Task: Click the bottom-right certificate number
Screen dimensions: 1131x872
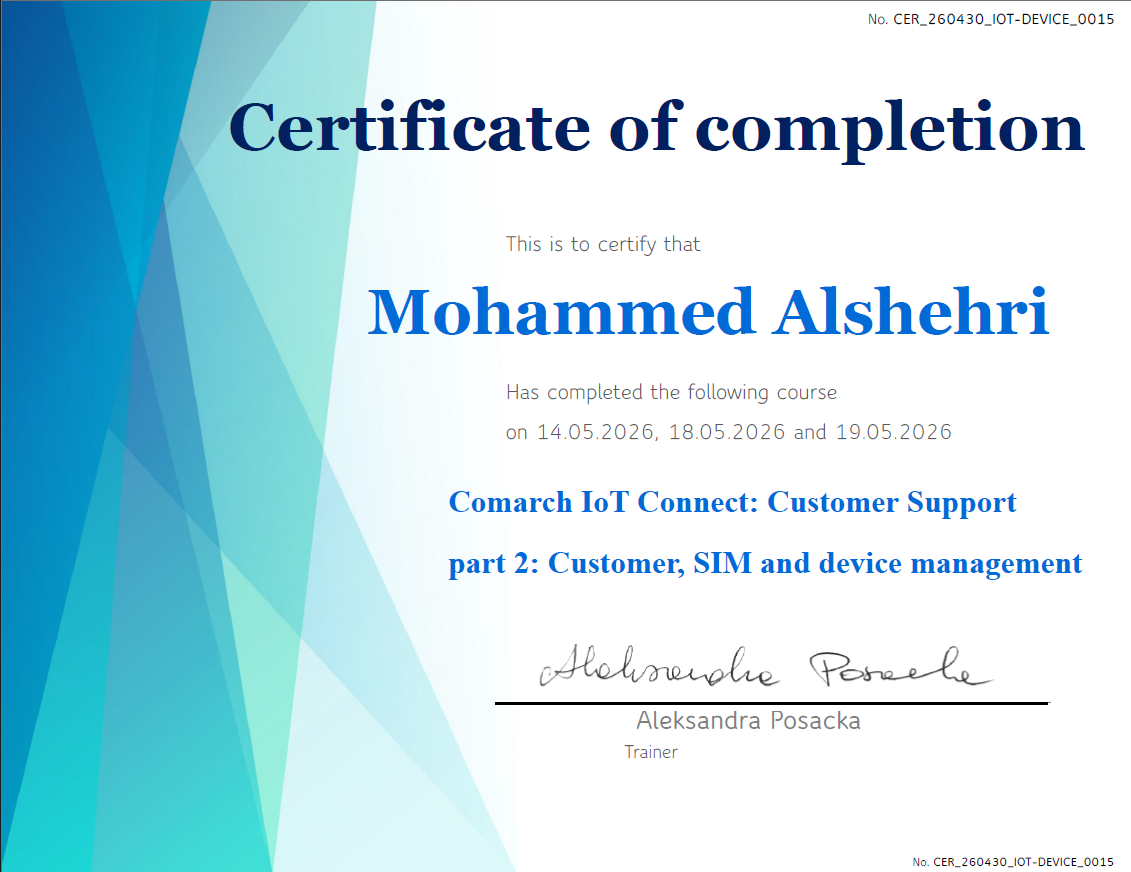Action: 1013,862
